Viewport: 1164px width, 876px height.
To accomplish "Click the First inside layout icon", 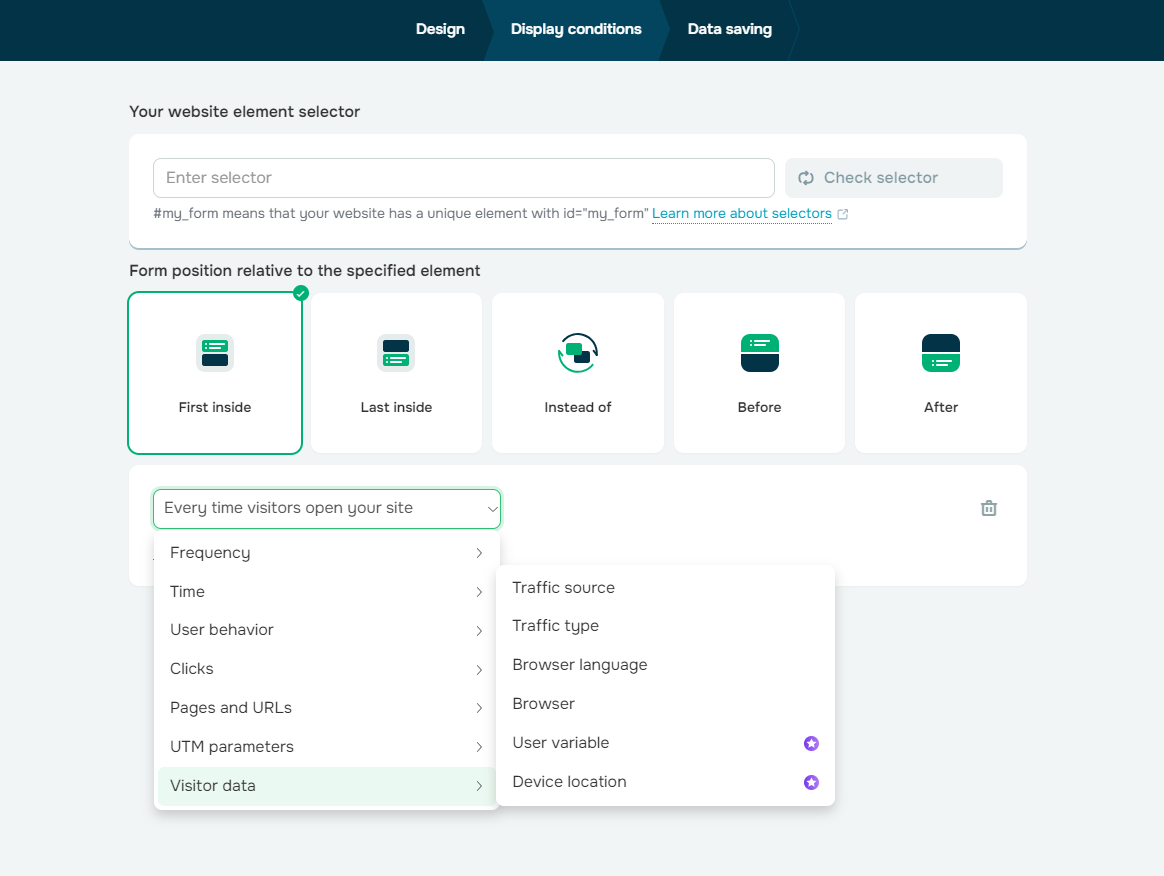I will (215, 353).
